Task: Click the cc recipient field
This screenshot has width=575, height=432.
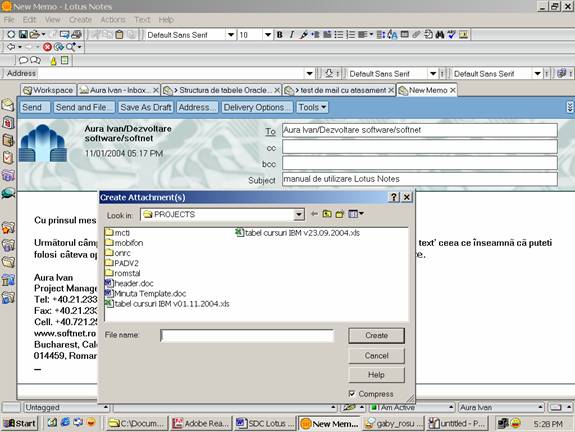Action: click(x=420, y=147)
